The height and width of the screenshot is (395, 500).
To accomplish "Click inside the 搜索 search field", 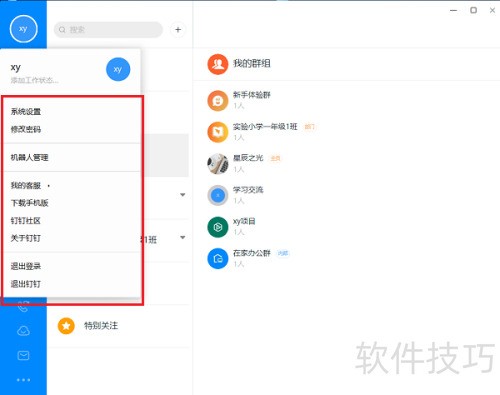I will pyautogui.click(x=108, y=30).
